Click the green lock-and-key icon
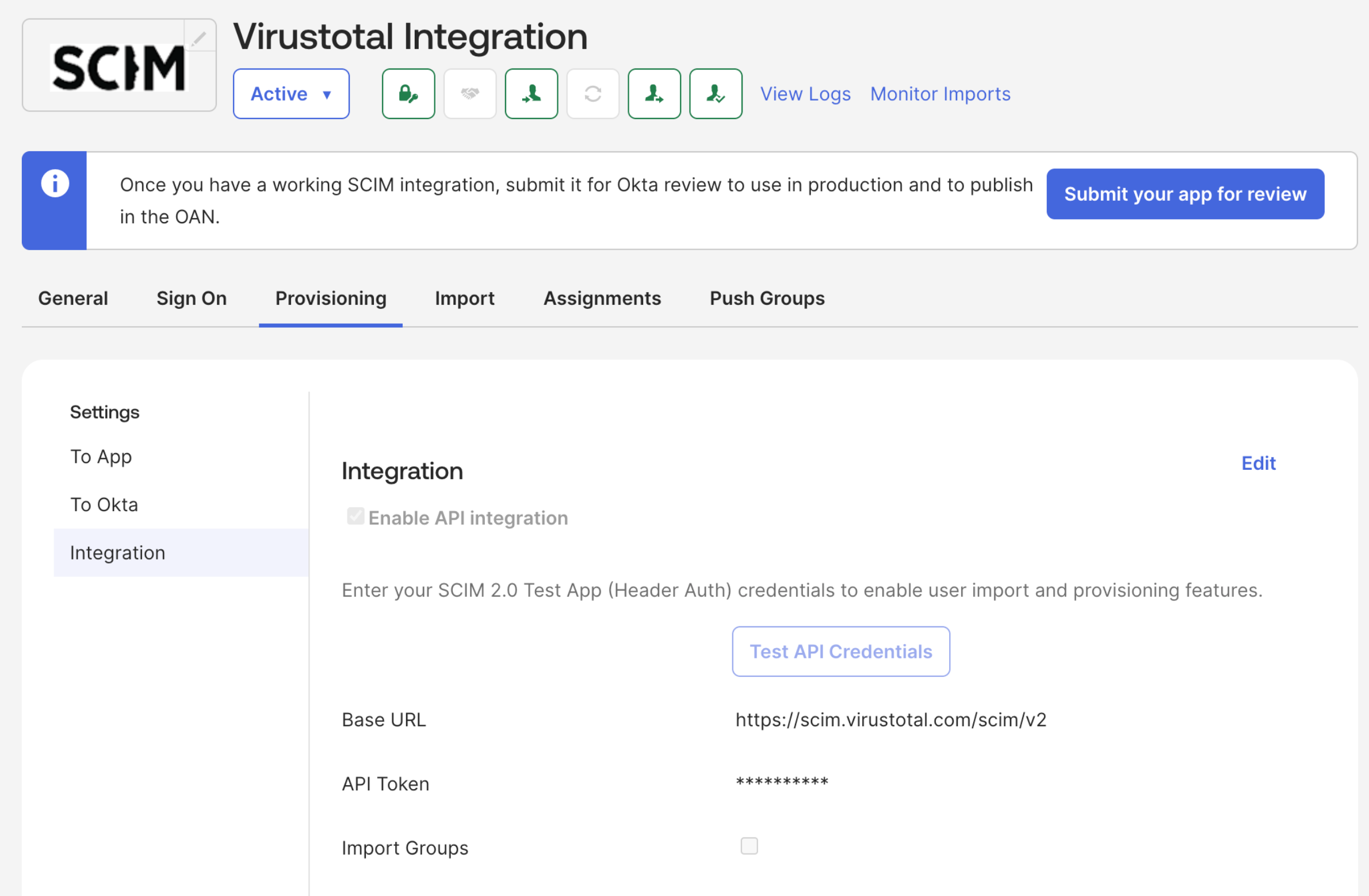The width and height of the screenshot is (1369, 896). (408, 94)
